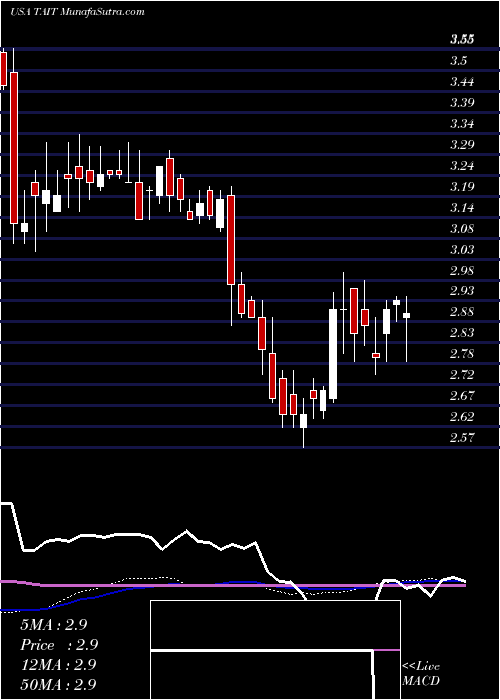Select the 2.72 price level label
This screenshot has height=700, width=500.
tap(462, 375)
